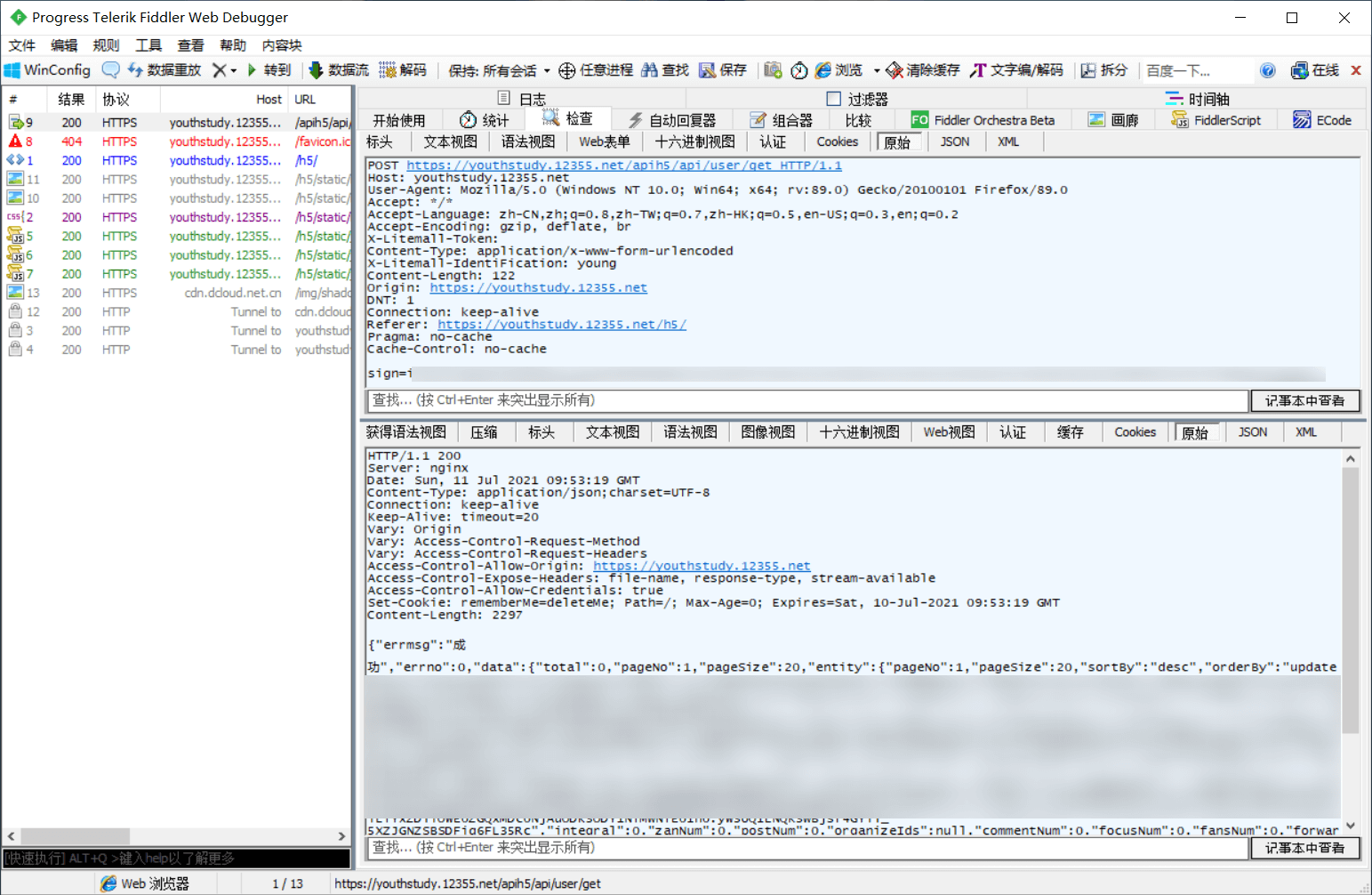Click the 在线 online status icon
The image size is (1372, 895).
click(x=1315, y=69)
